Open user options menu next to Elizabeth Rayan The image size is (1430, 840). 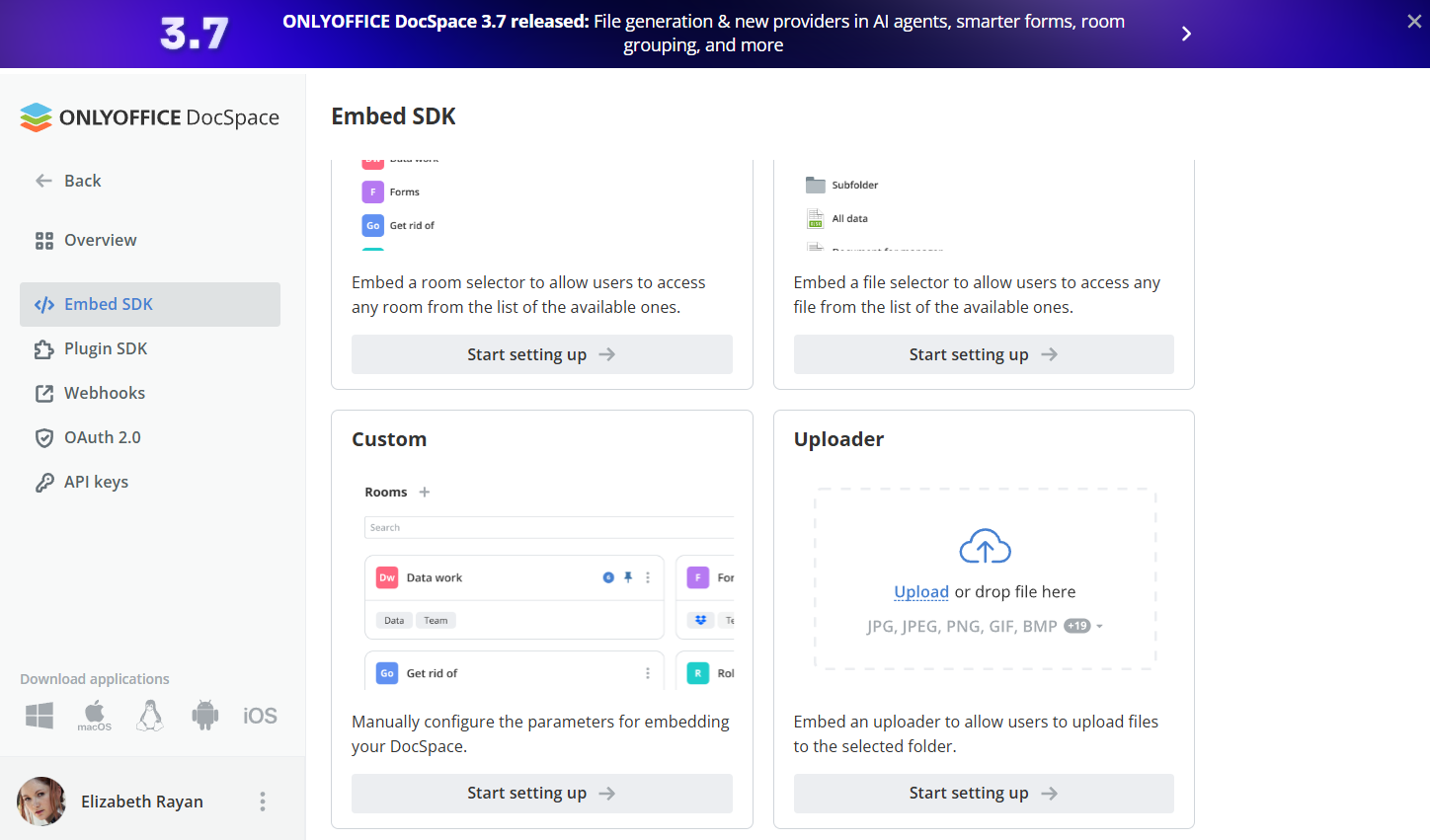tap(263, 802)
